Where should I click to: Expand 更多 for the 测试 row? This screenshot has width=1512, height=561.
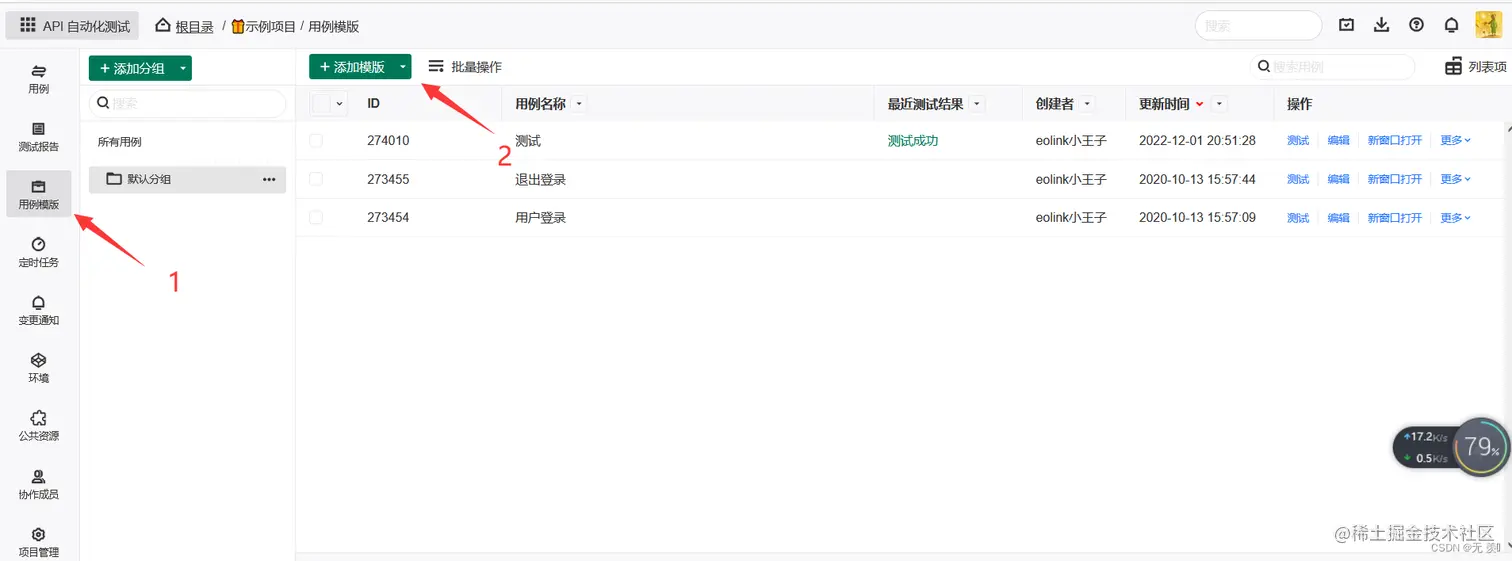coord(1455,141)
